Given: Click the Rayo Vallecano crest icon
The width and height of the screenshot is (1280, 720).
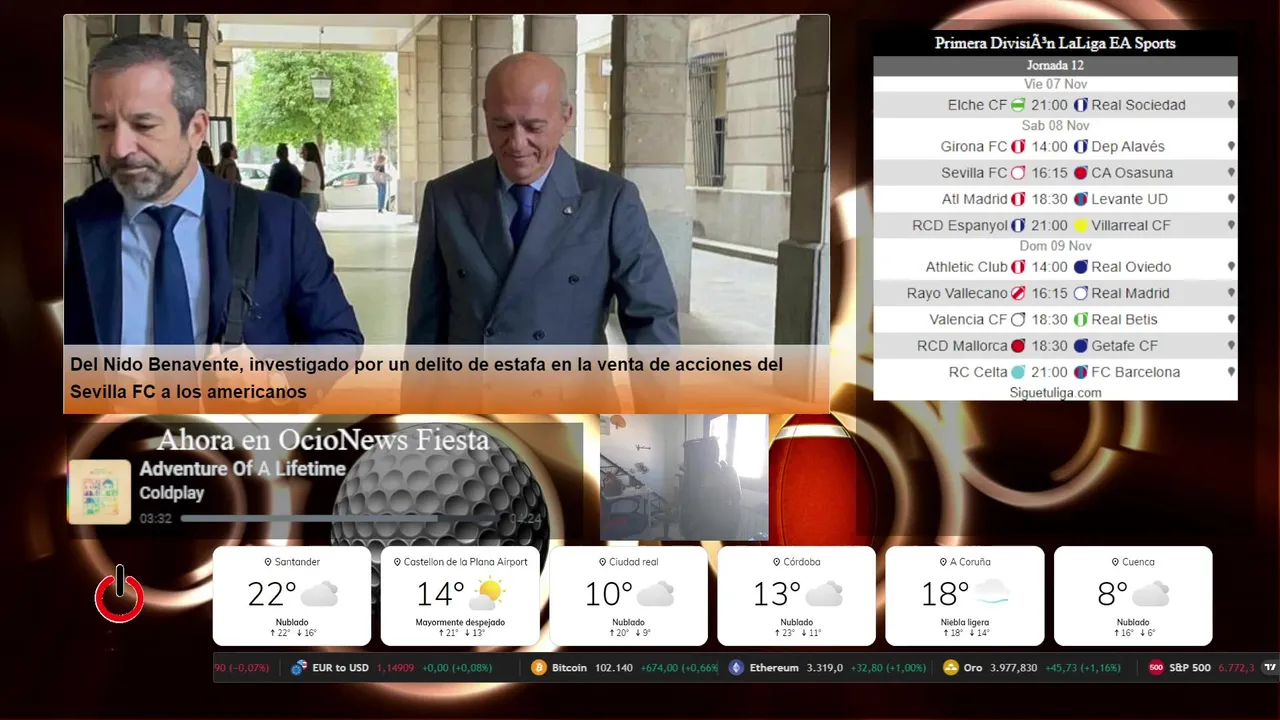Looking at the screenshot, I should click(x=1018, y=294).
